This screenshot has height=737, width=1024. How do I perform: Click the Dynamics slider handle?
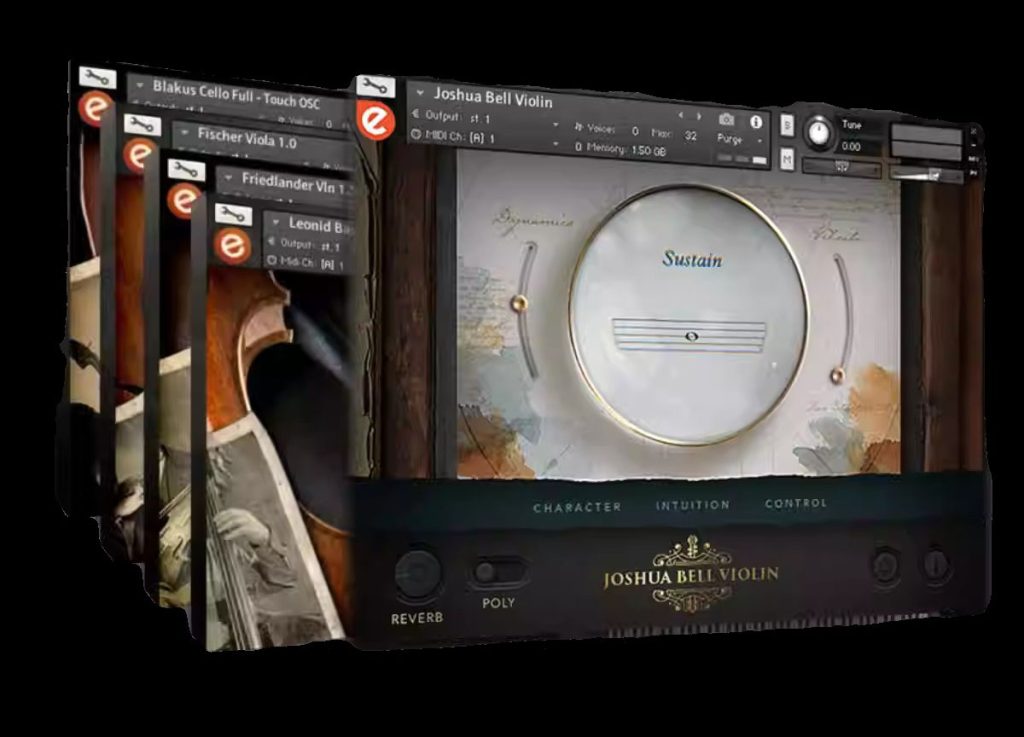[518, 303]
